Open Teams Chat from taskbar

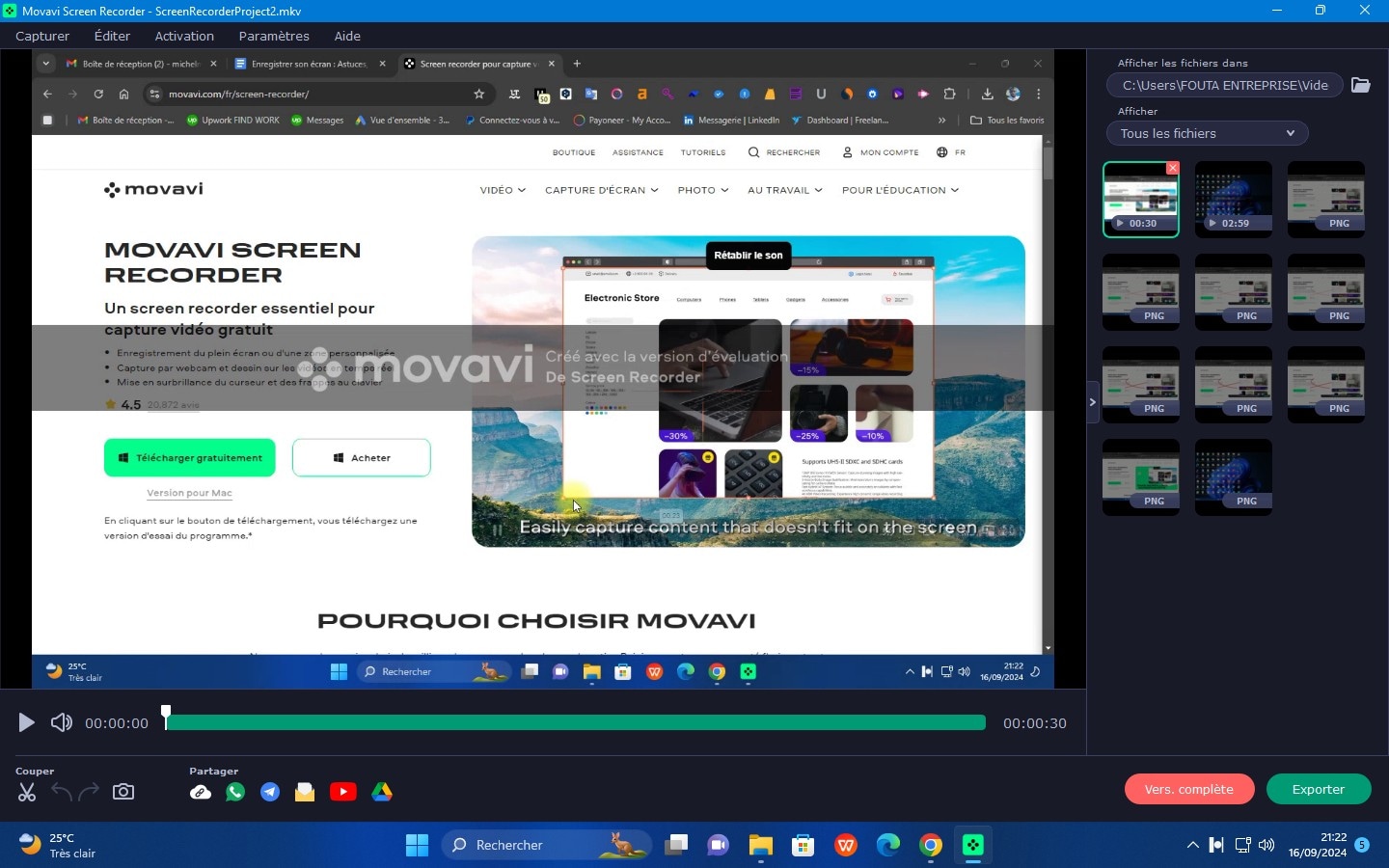718,845
